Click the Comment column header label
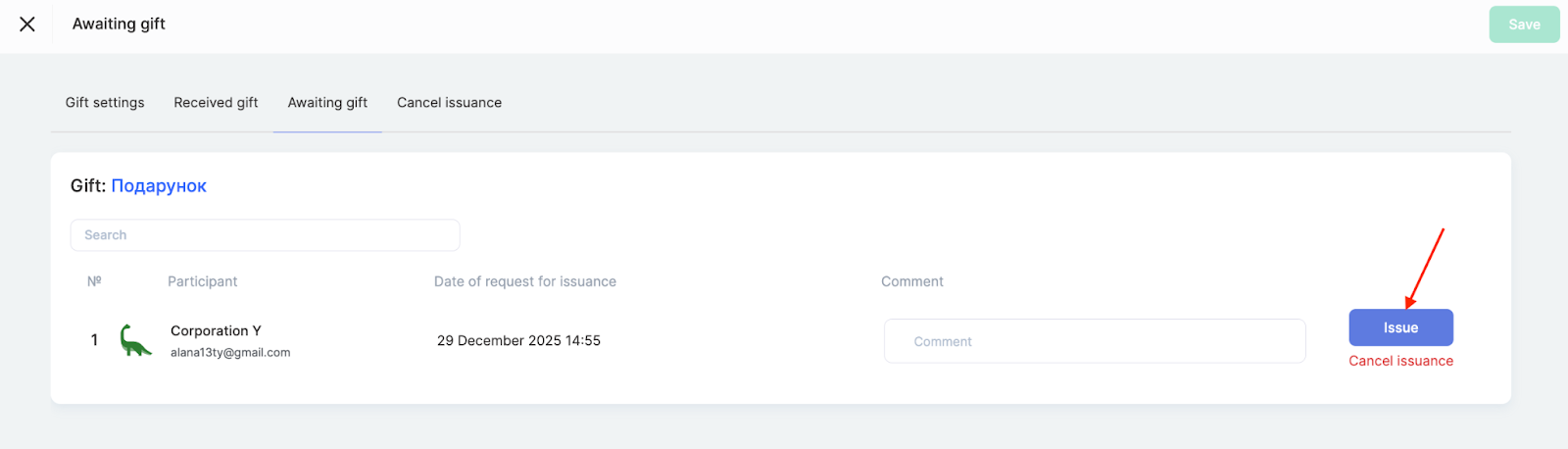 tap(911, 281)
